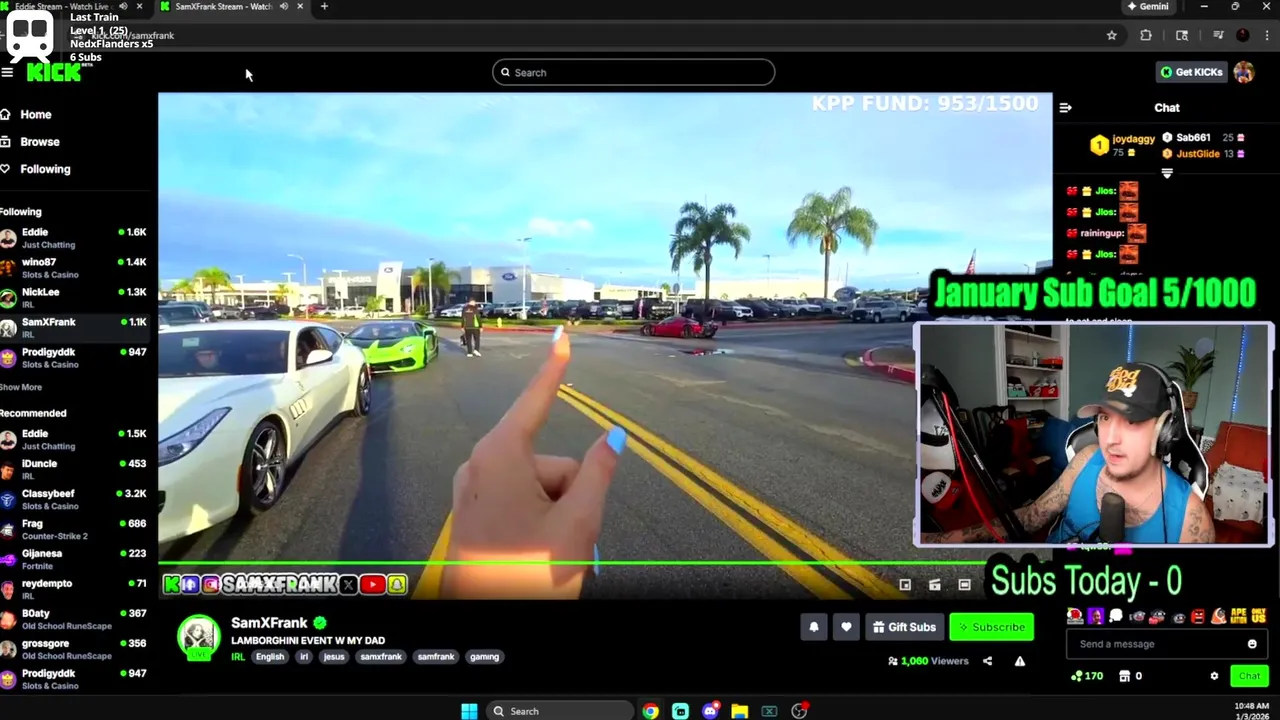
Task: Open Frag Counter-Strike 2 channel
Action: (x=74, y=529)
